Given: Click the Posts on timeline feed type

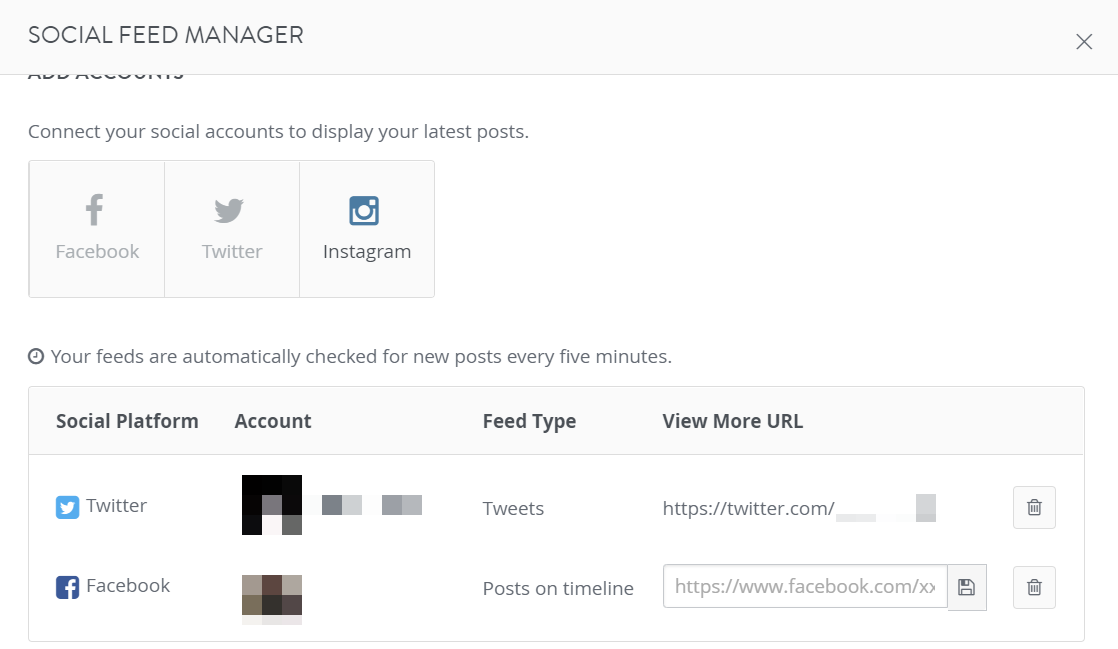Looking at the screenshot, I should click(558, 588).
